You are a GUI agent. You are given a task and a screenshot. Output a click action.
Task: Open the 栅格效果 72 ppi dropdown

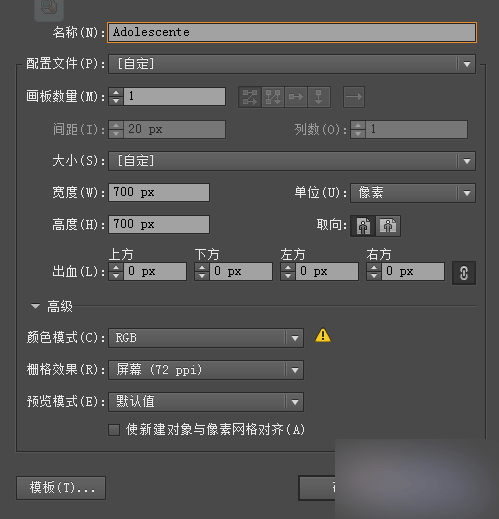(x=206, y=370)
